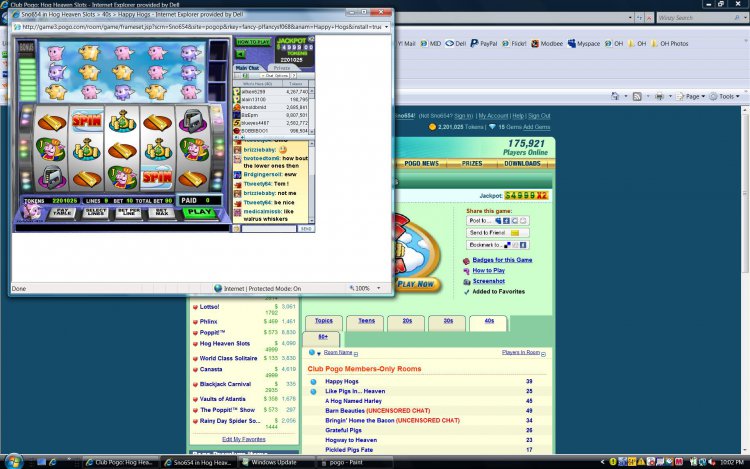Click the Bet Max button
The image size is (750, 469).
162,213
